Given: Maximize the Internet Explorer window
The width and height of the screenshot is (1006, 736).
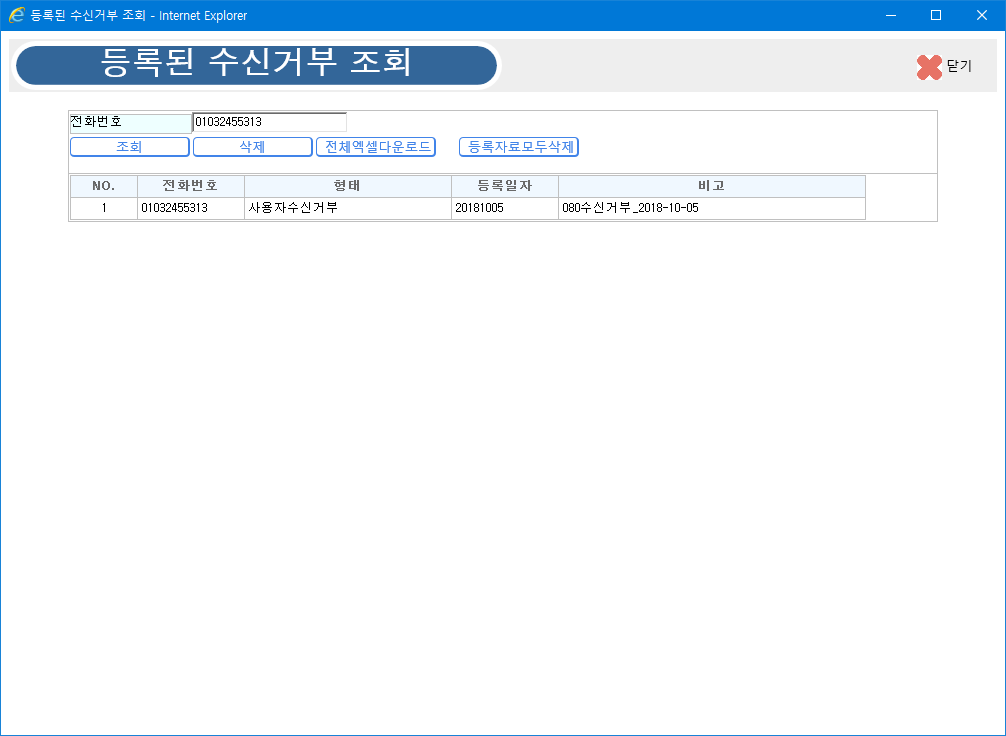Looking at the screenshot, I should point(936,15).
